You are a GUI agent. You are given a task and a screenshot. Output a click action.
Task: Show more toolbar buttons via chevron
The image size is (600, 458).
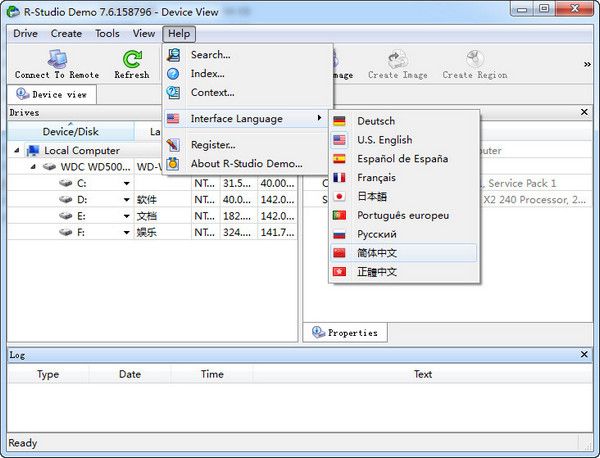pos(587,64)
